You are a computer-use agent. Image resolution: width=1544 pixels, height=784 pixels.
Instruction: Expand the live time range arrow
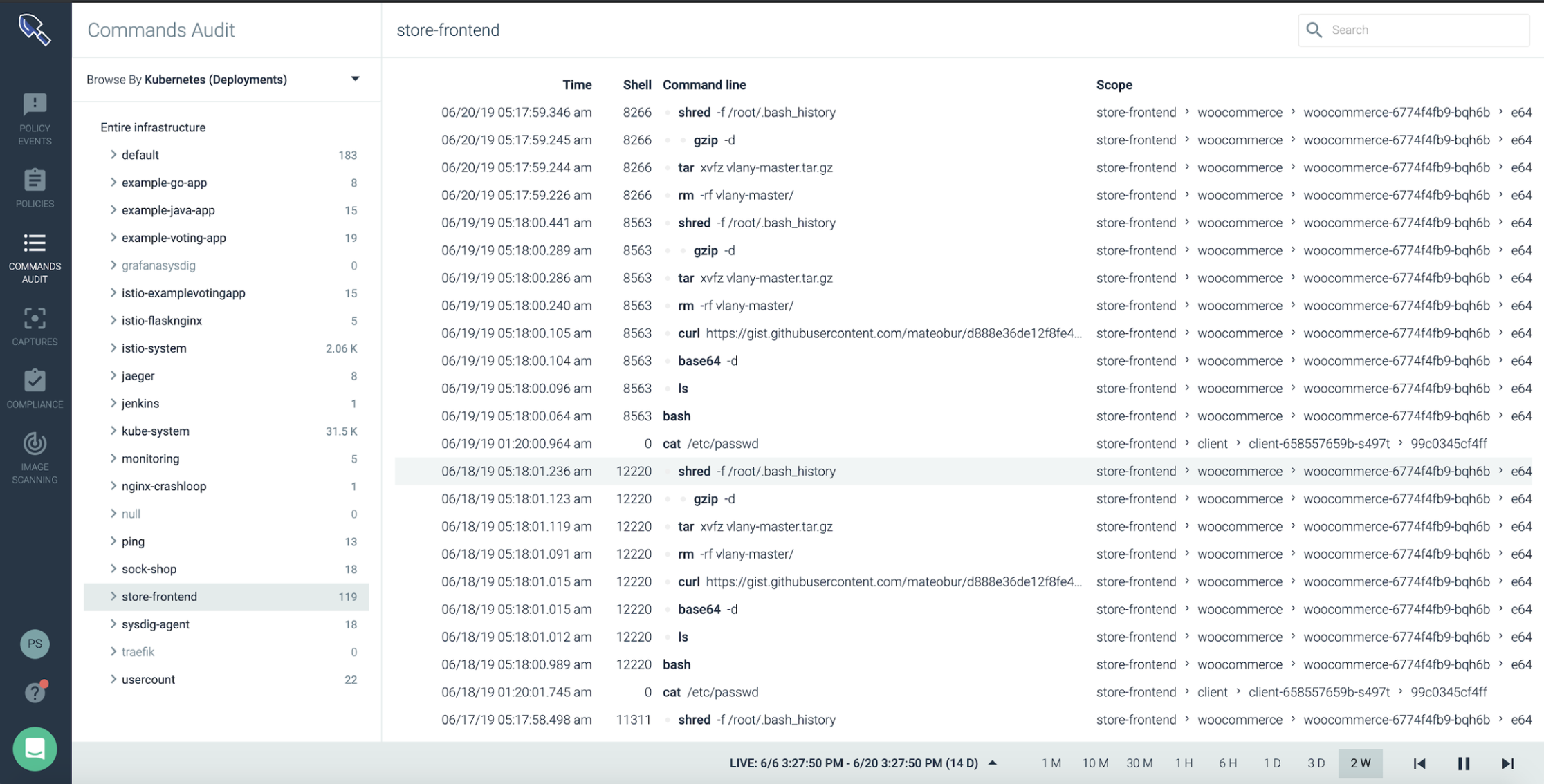click(x=993, y=763)
